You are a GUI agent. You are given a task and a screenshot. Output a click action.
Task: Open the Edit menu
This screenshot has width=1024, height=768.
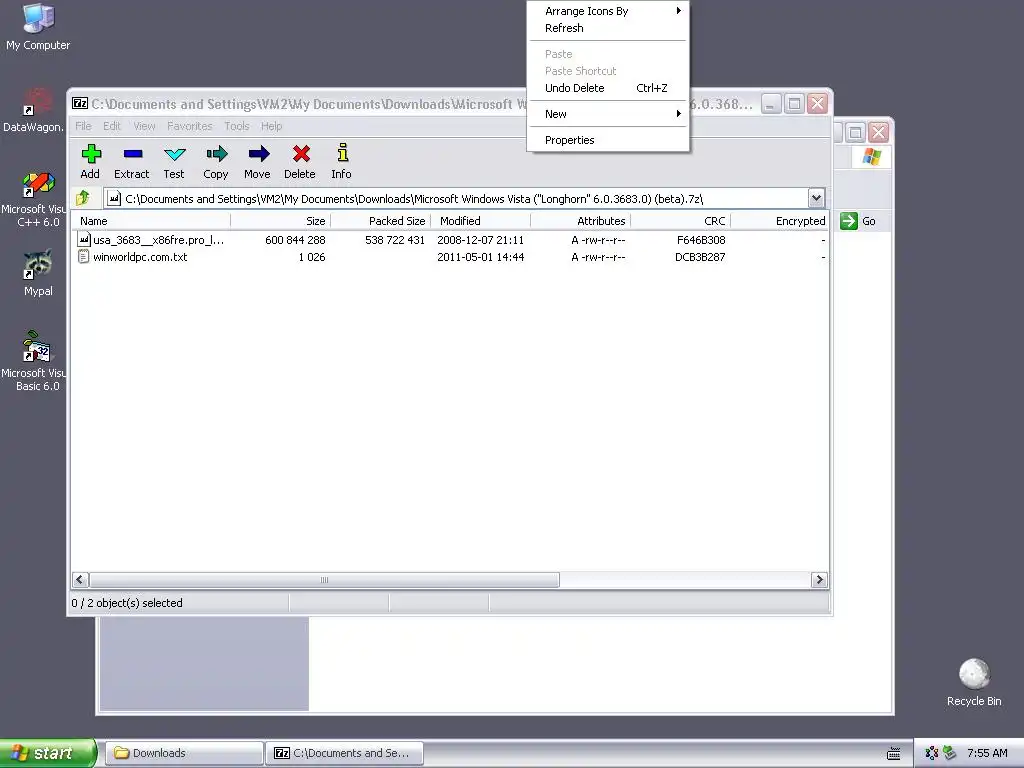coord(112,126)
